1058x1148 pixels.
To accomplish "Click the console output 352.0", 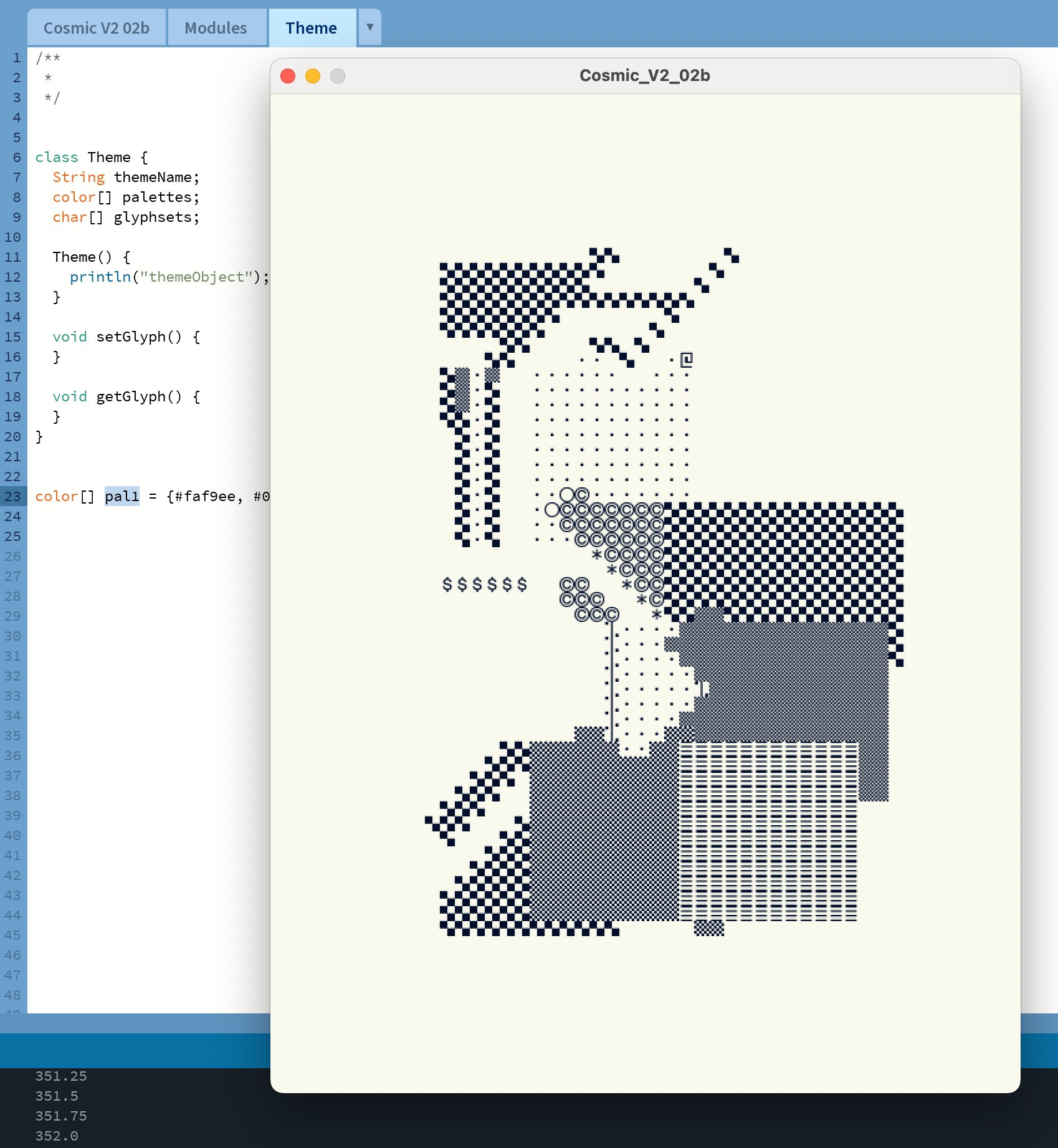I will point(57,1136).
